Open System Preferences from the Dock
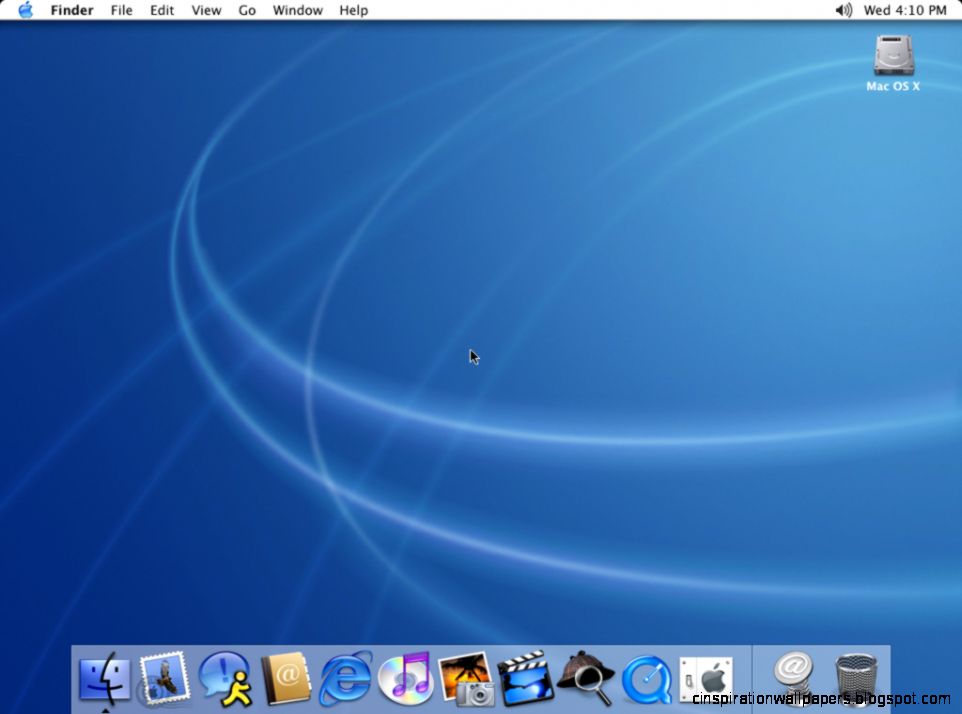962x714 pixels. [705, 678]
